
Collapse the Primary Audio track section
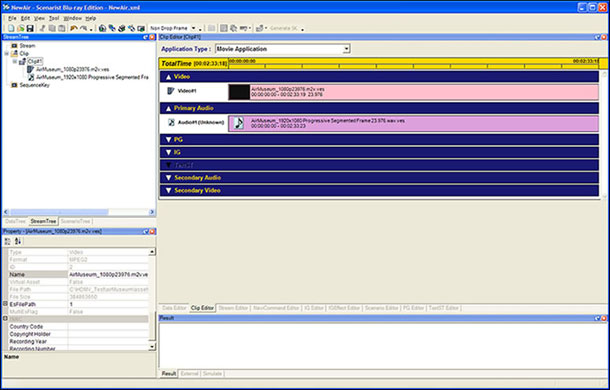tap(168, 108)
